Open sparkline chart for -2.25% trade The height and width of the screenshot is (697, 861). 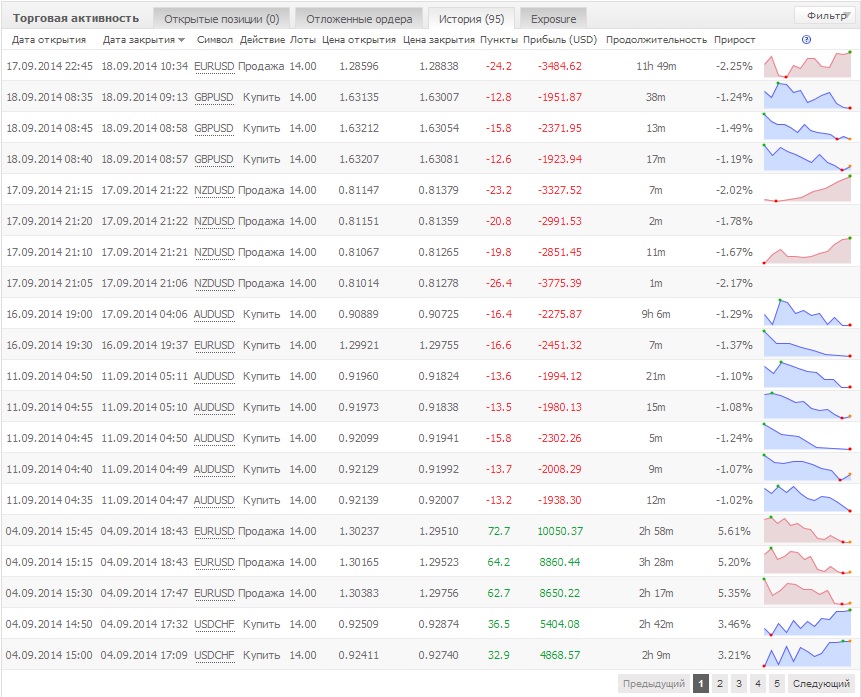(807, 65)
